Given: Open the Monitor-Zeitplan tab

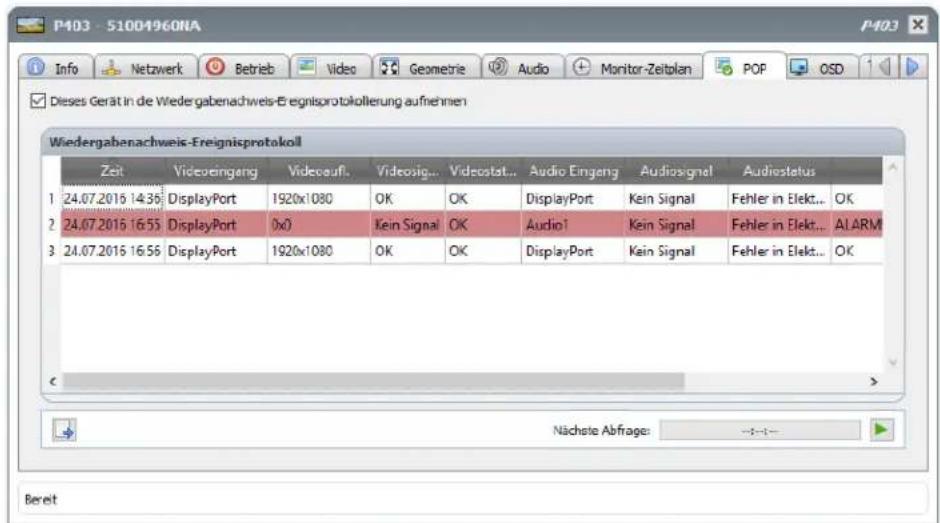Looking at the screenshot, I should tap(634, 68).
